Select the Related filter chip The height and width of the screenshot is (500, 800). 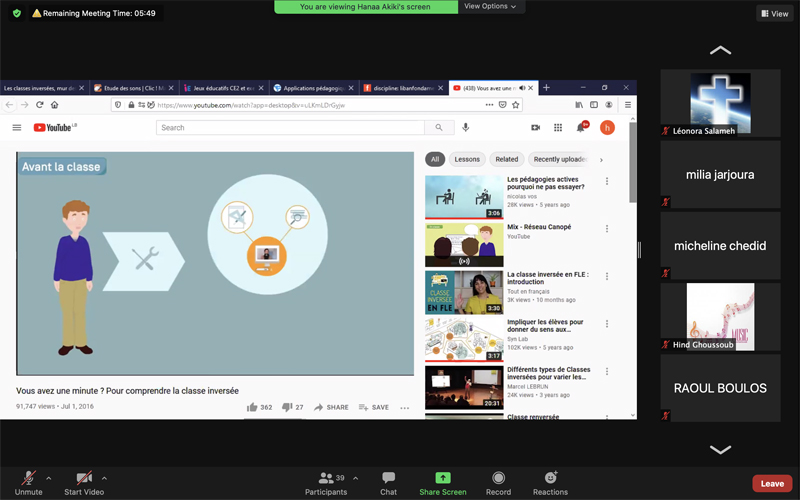pos(507,159)
